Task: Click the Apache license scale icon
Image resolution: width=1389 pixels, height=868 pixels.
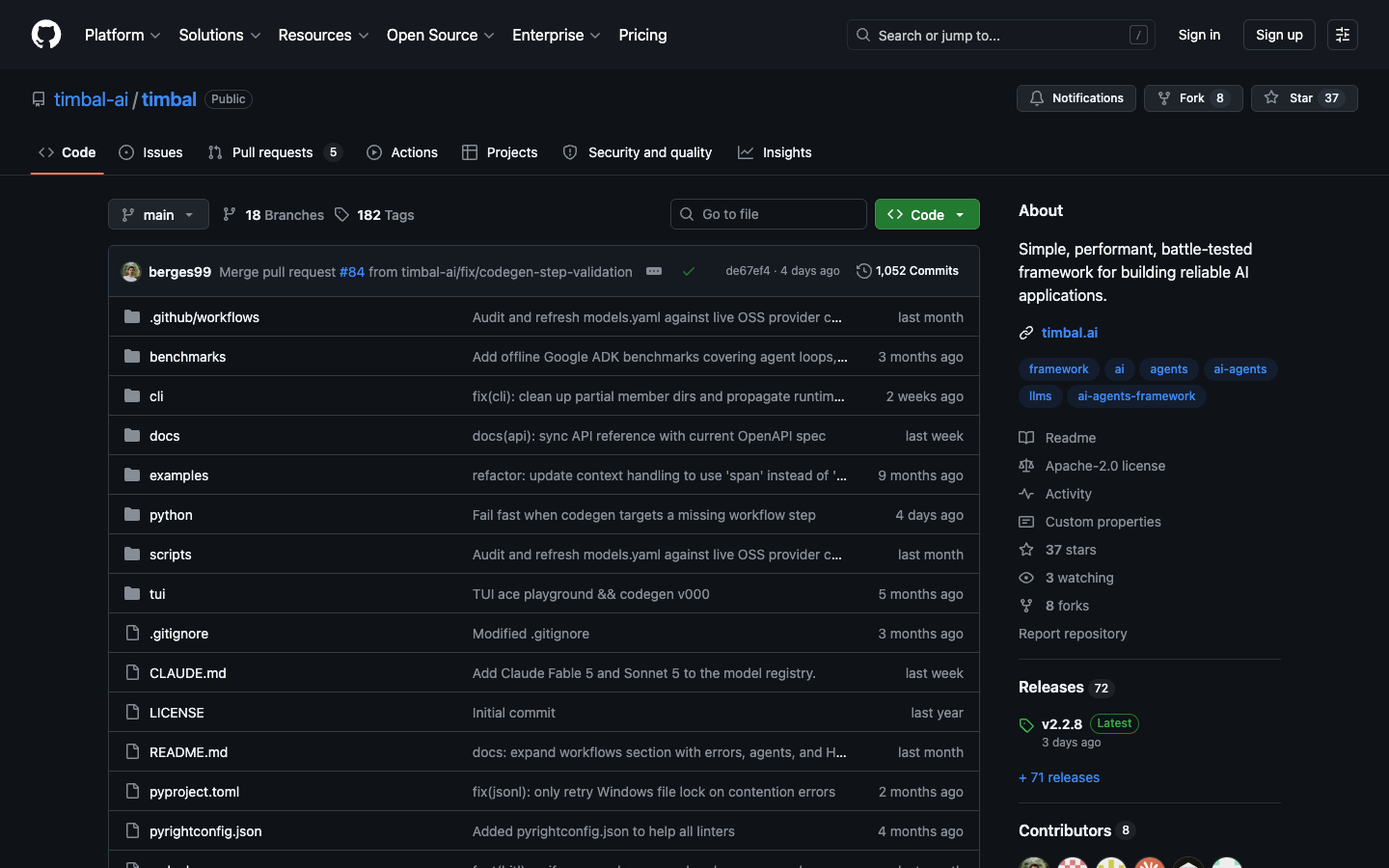Action: pyautogui.click(x=1026, y=466)
